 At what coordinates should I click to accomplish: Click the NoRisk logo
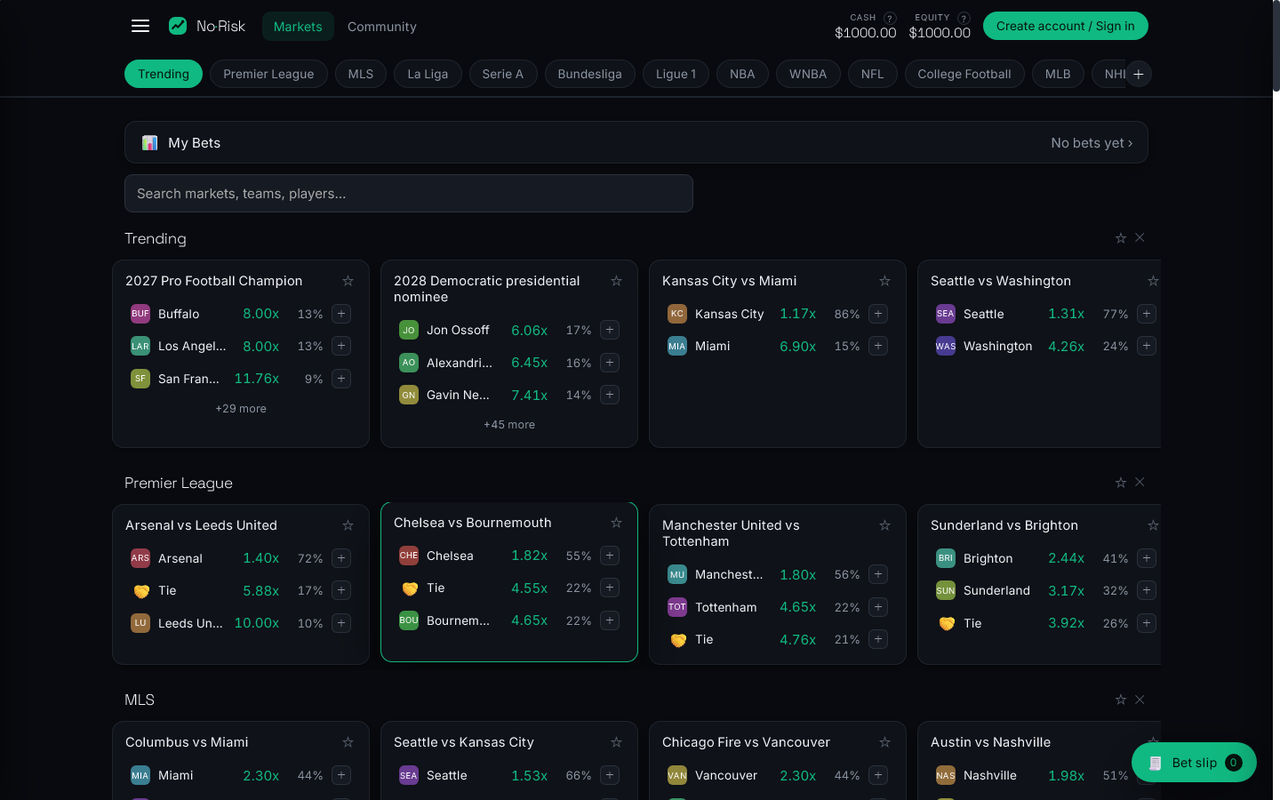click(x=207, y=26)
